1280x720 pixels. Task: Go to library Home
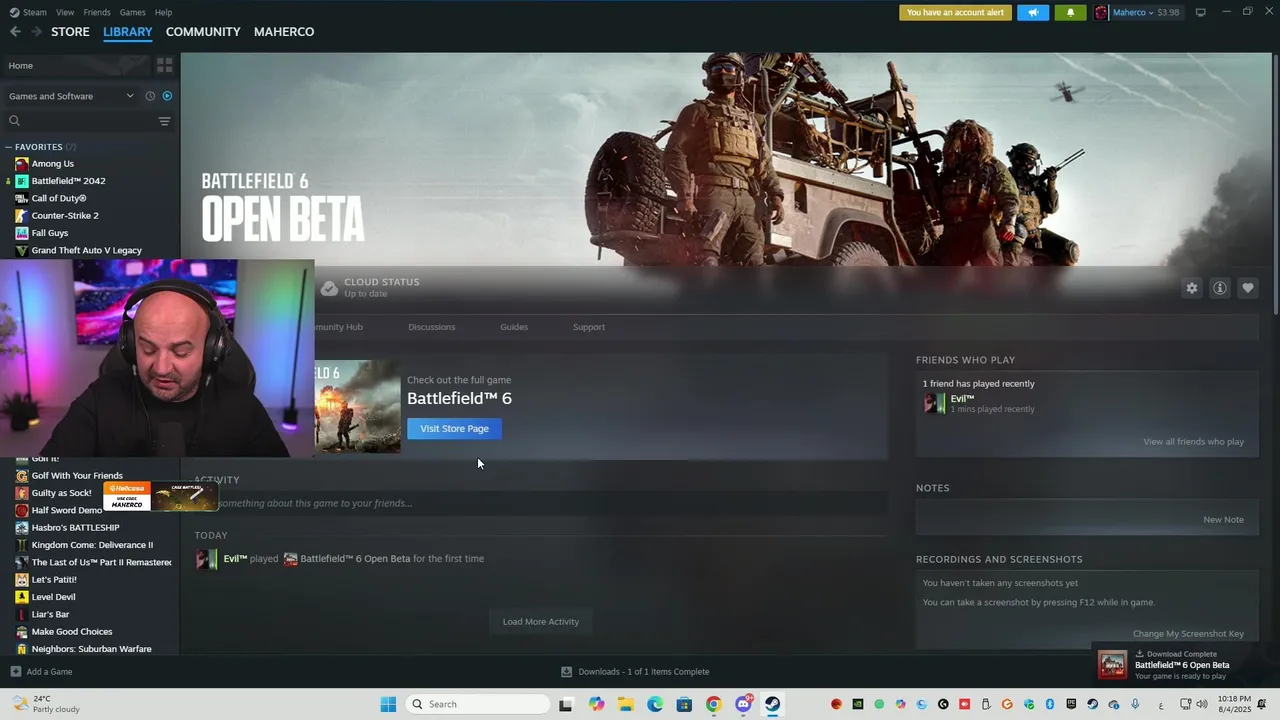[x=77, y=65]
